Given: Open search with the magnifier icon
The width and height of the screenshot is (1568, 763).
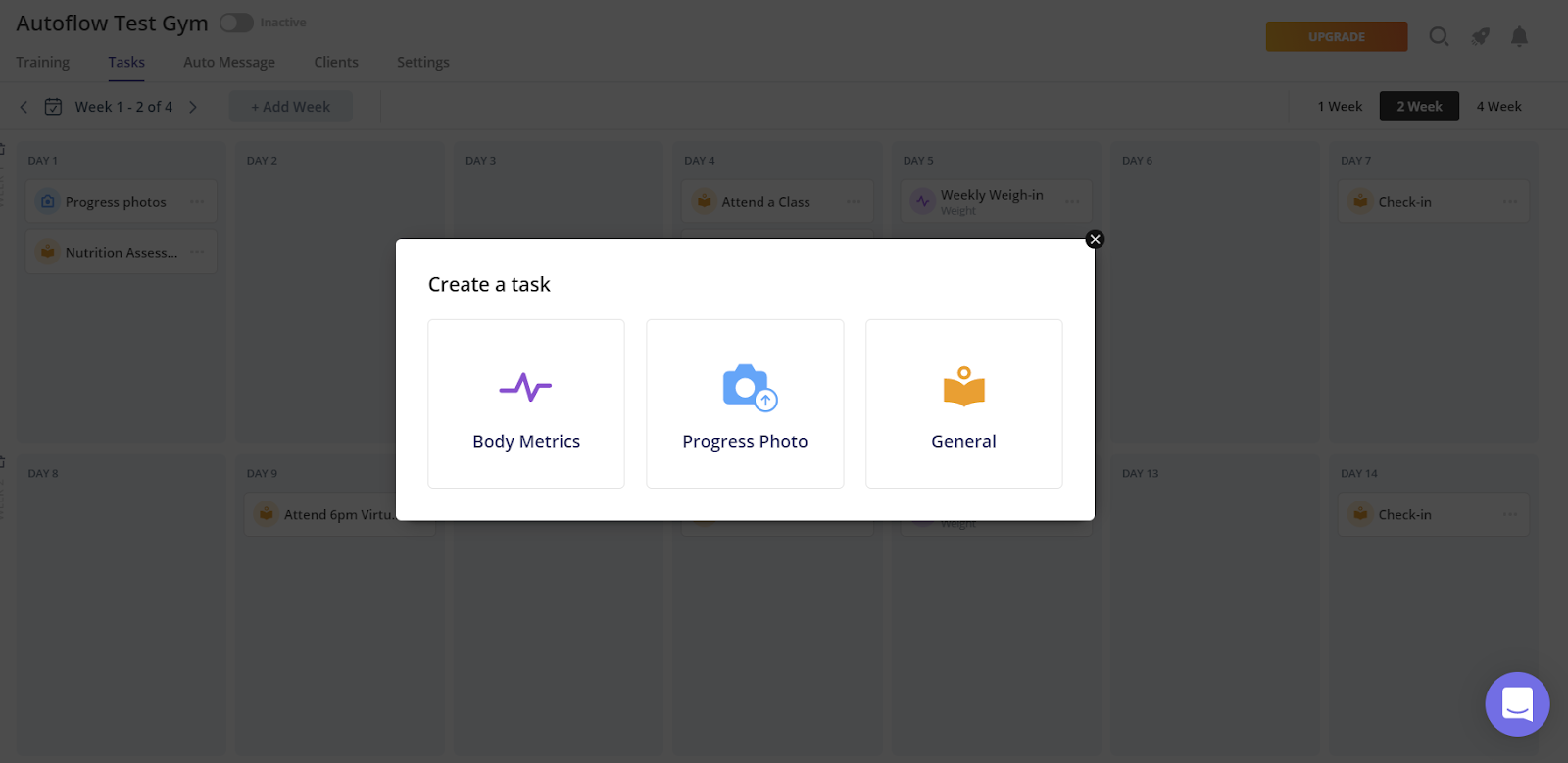Looking at the screenshot, I should tap(1439, 37).
